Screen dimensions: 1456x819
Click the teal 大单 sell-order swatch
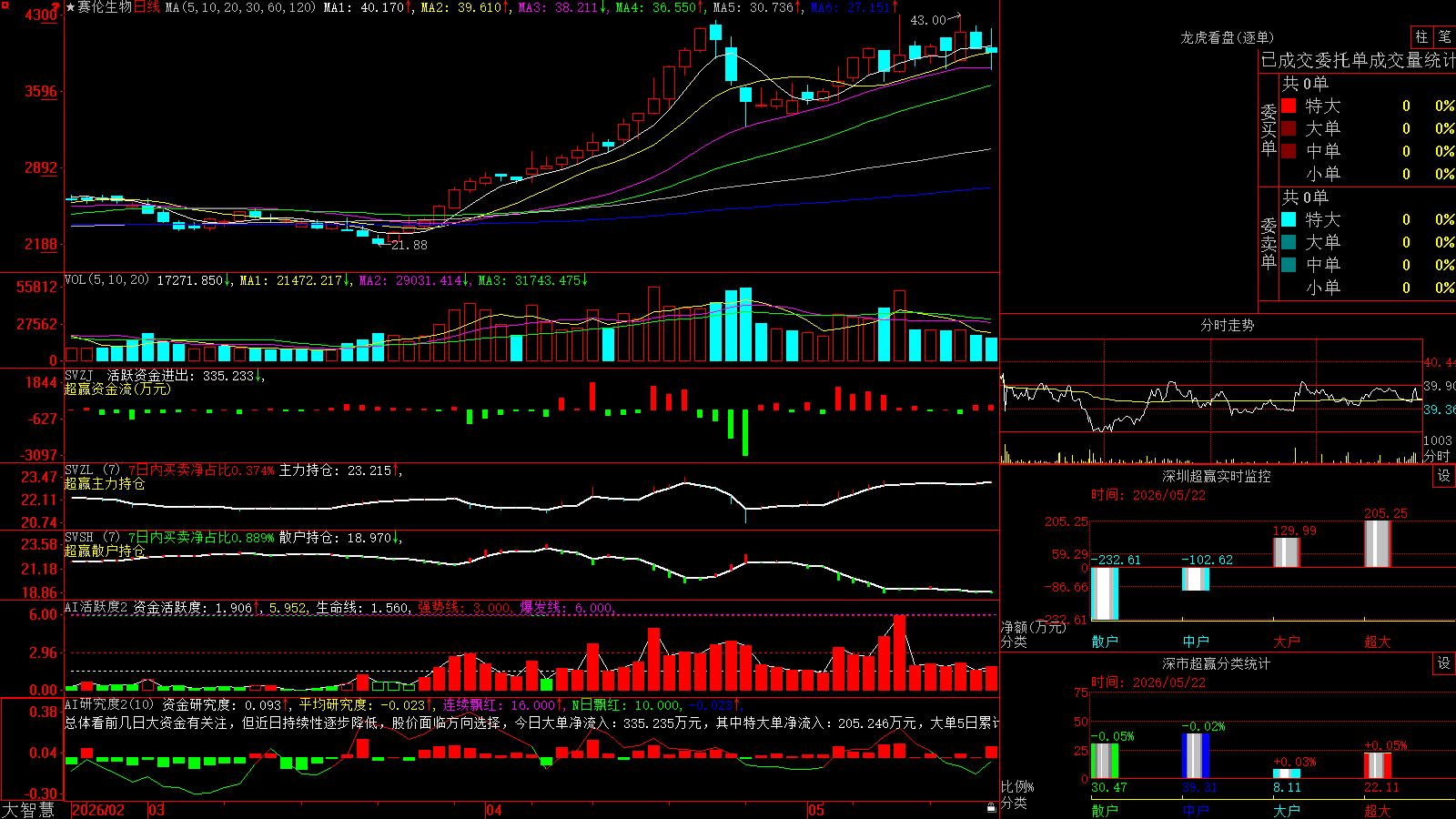1289,242
